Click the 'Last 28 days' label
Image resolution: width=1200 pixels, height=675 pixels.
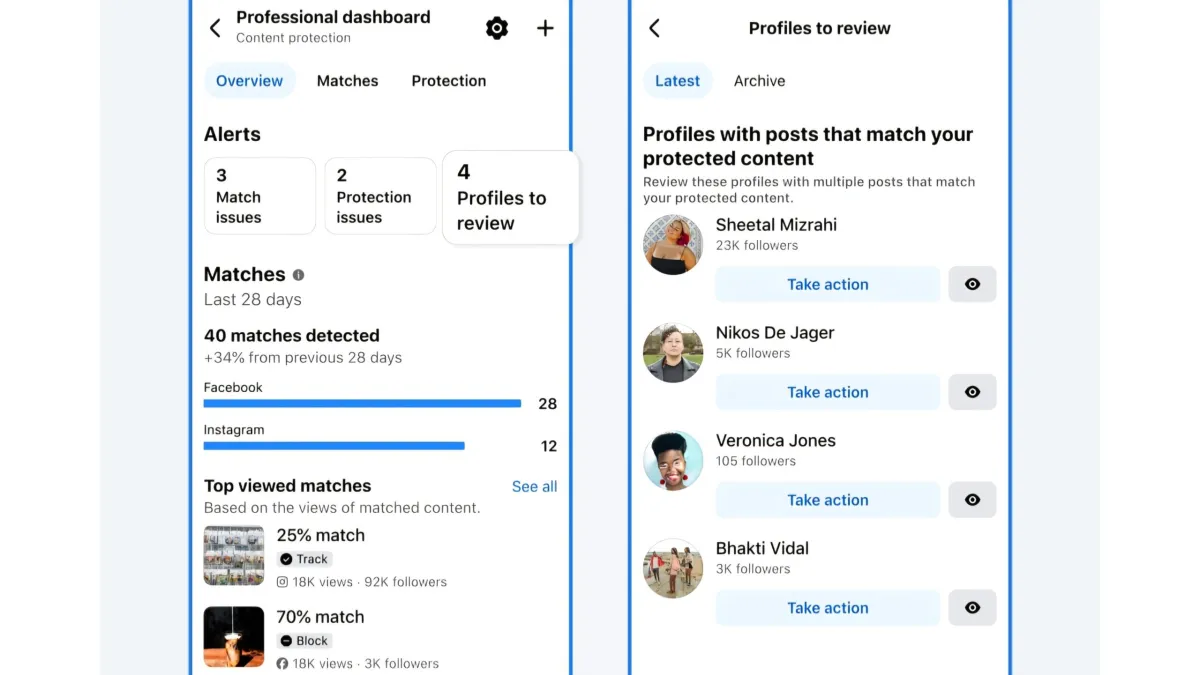(x=253, y=300)
